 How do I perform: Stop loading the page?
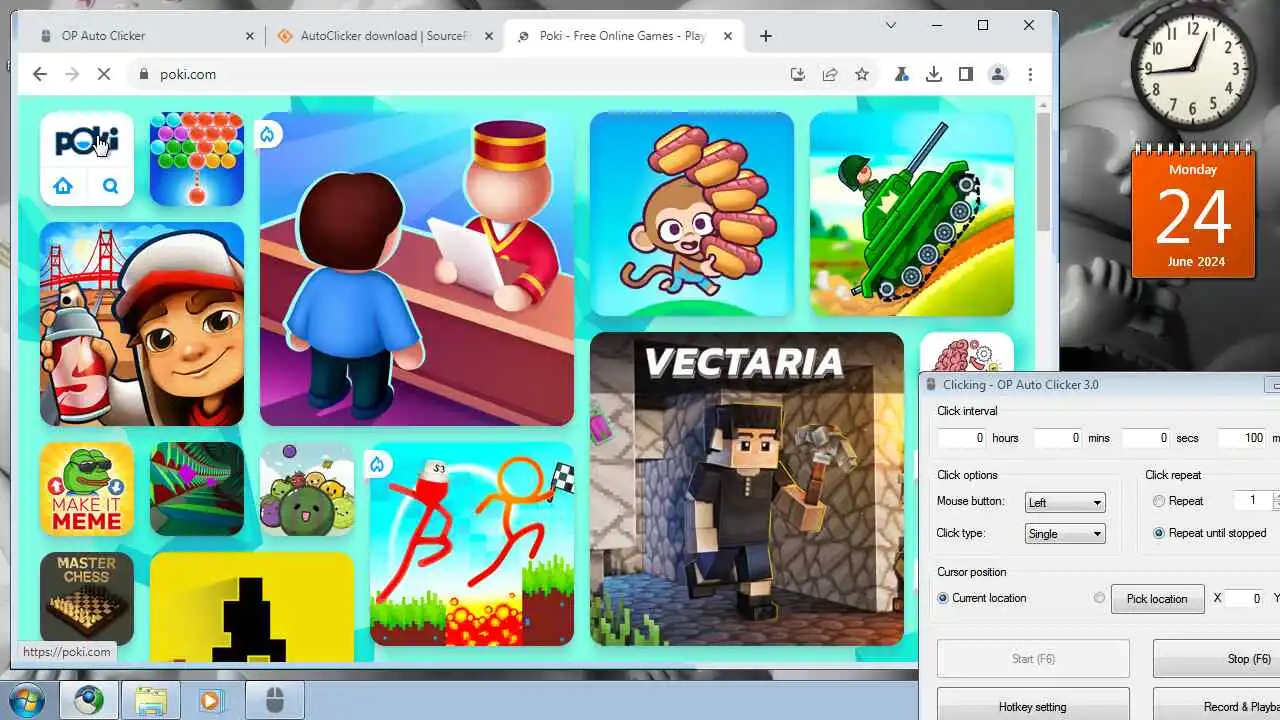106,74
